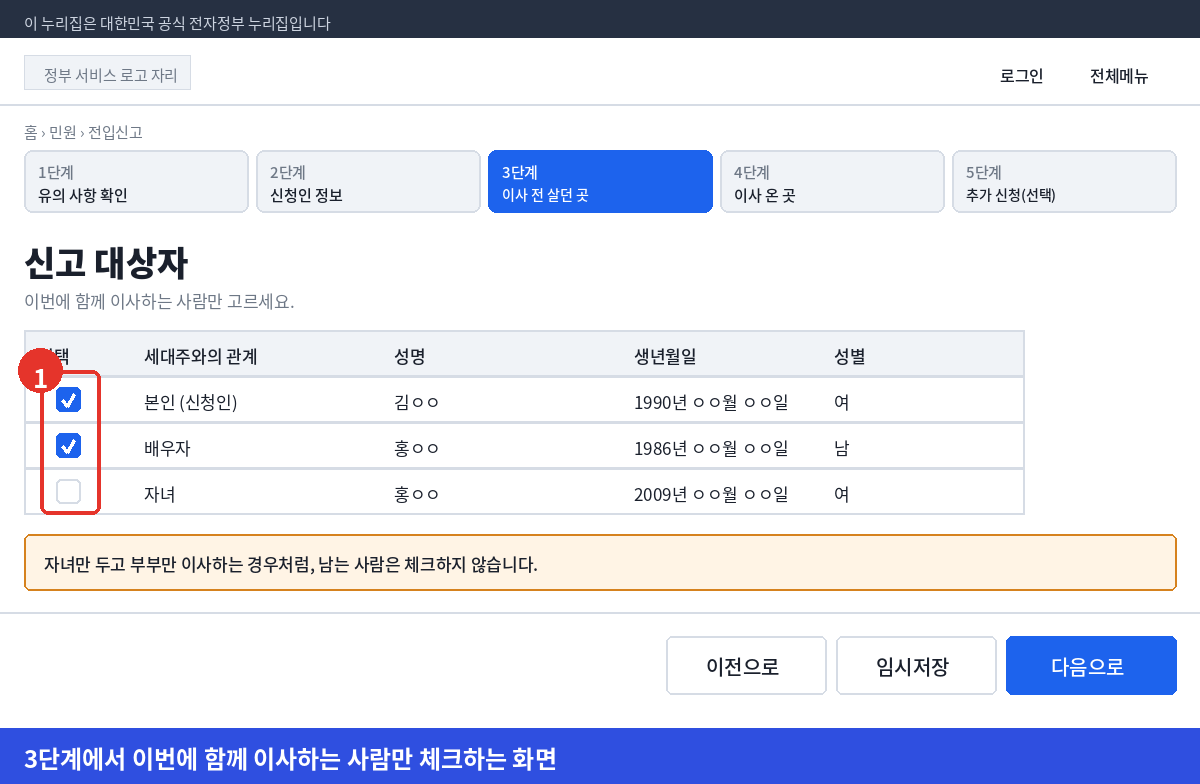Click the 세대주와의 관계 column header
Screen dimensions: 1200x784
pos(201,356)
